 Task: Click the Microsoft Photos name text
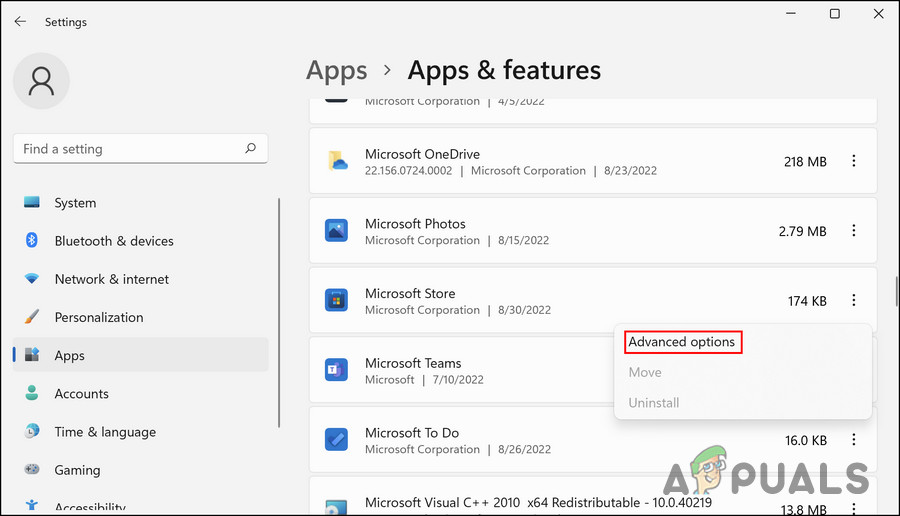pos(415,223)
